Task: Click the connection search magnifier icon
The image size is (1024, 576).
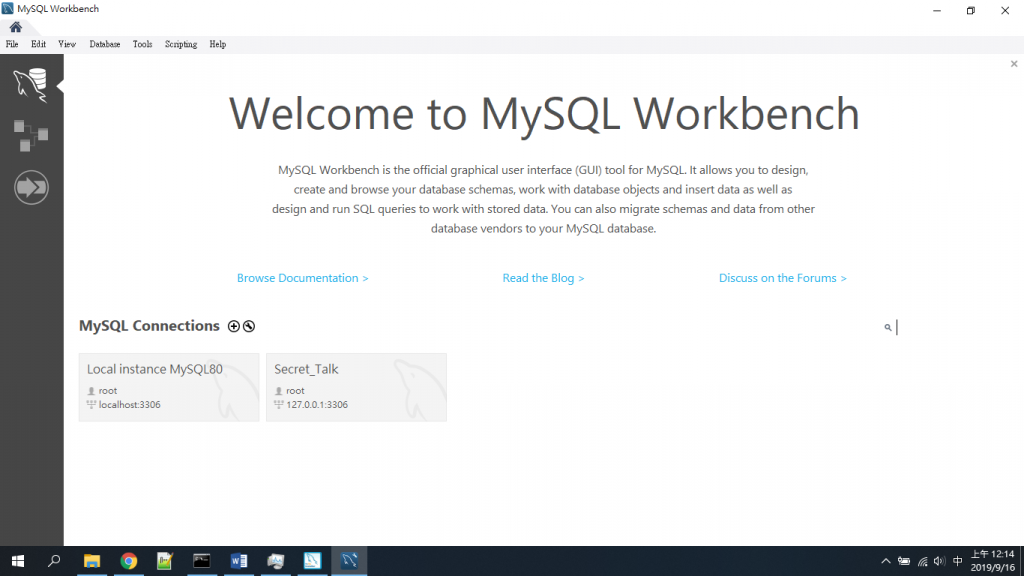Action: (x=888, y=327)
